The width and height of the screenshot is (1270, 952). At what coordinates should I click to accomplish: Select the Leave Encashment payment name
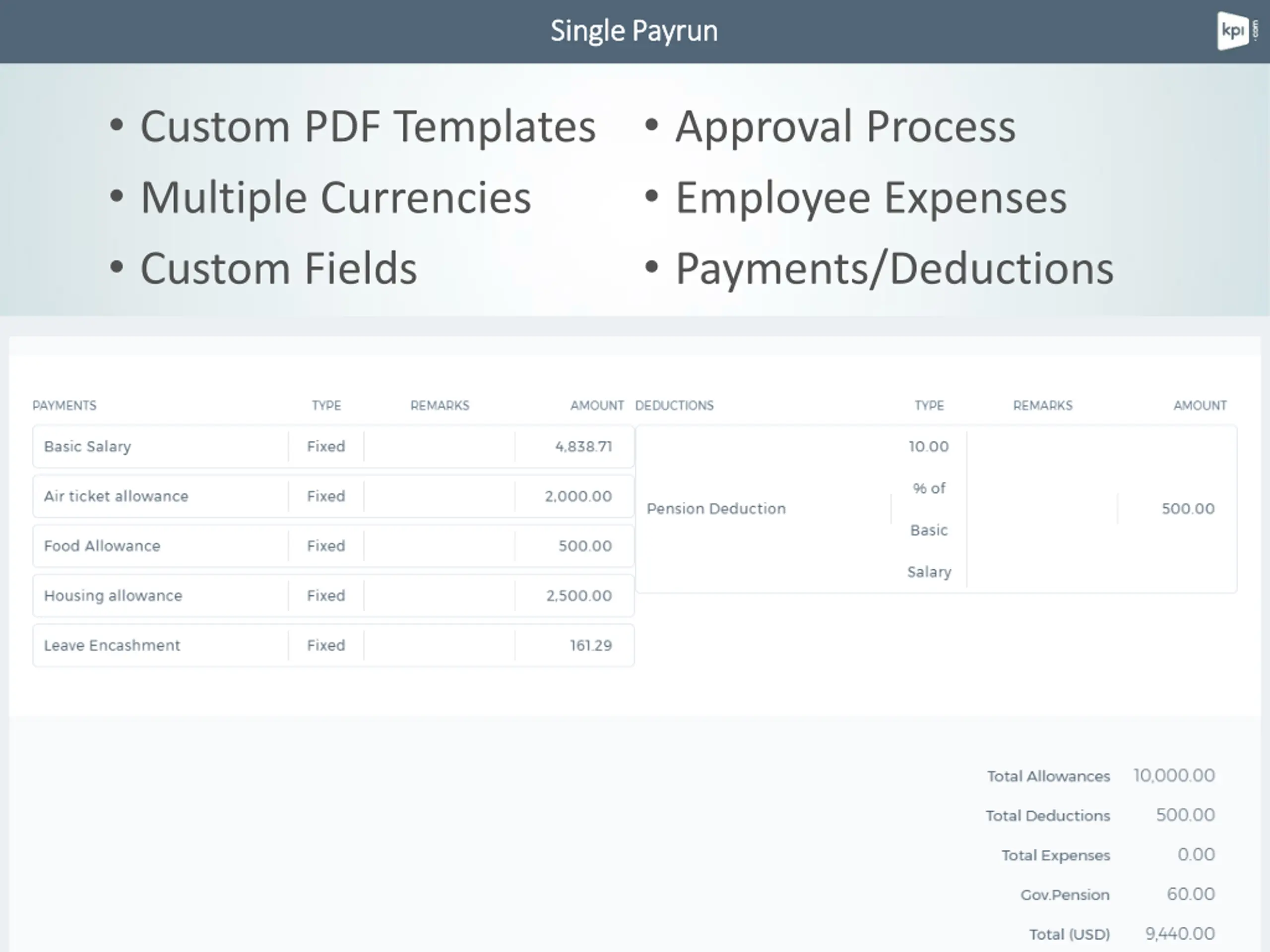tap(112, 646)
